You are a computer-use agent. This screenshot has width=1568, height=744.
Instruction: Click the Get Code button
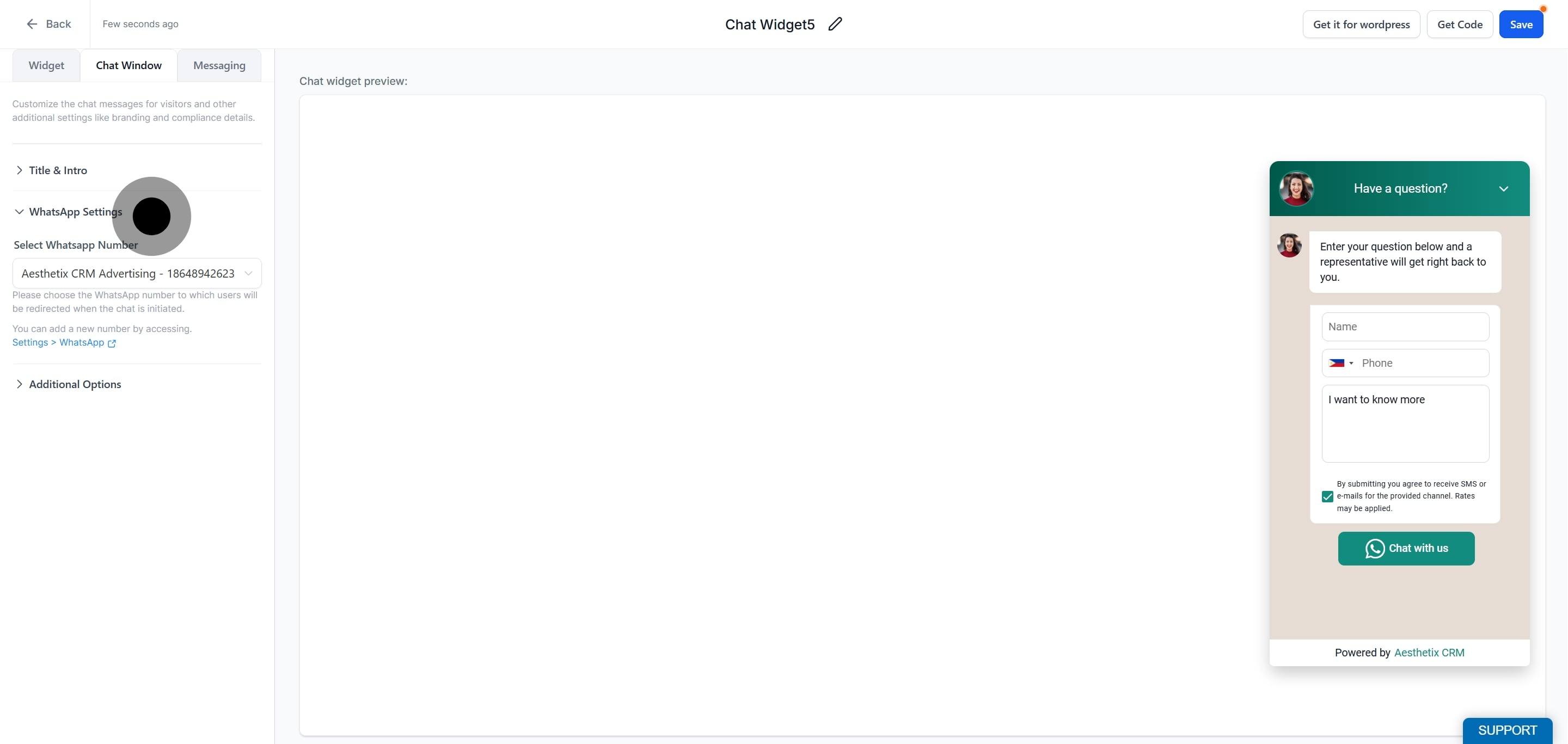pos(1460,24)
